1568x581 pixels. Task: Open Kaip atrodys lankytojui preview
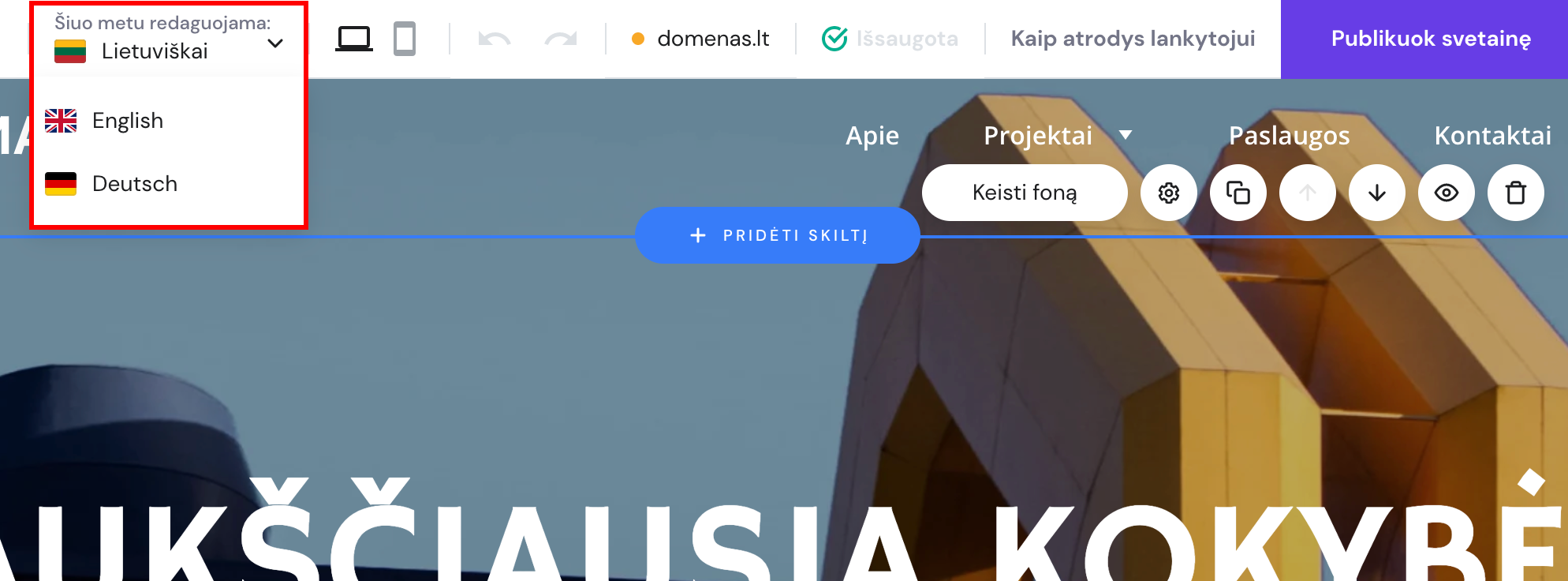(1133, 39)
